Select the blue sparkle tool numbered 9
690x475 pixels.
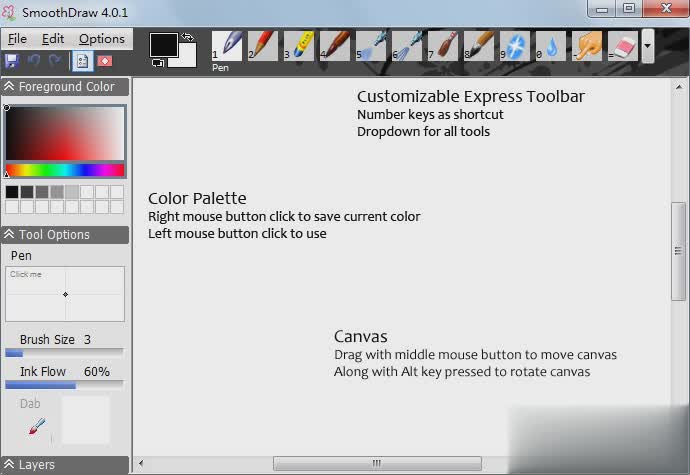(515, 46)
